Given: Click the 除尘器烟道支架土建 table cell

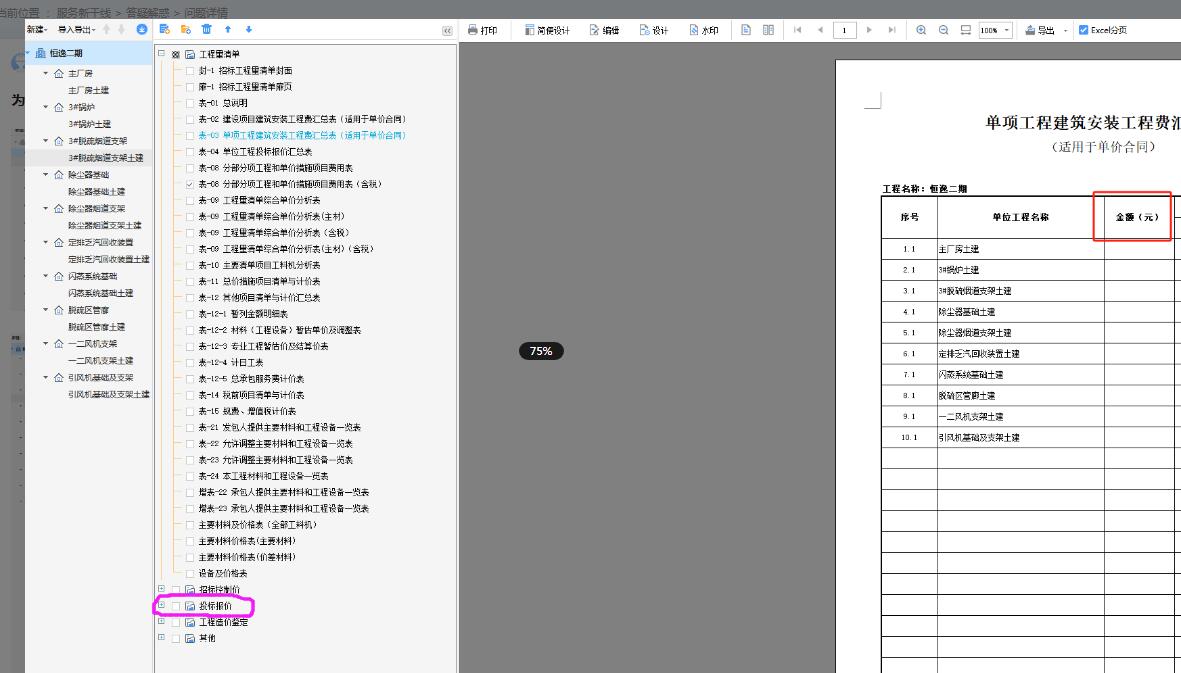Looking at the screenshot, I should tap(1021, 333).
